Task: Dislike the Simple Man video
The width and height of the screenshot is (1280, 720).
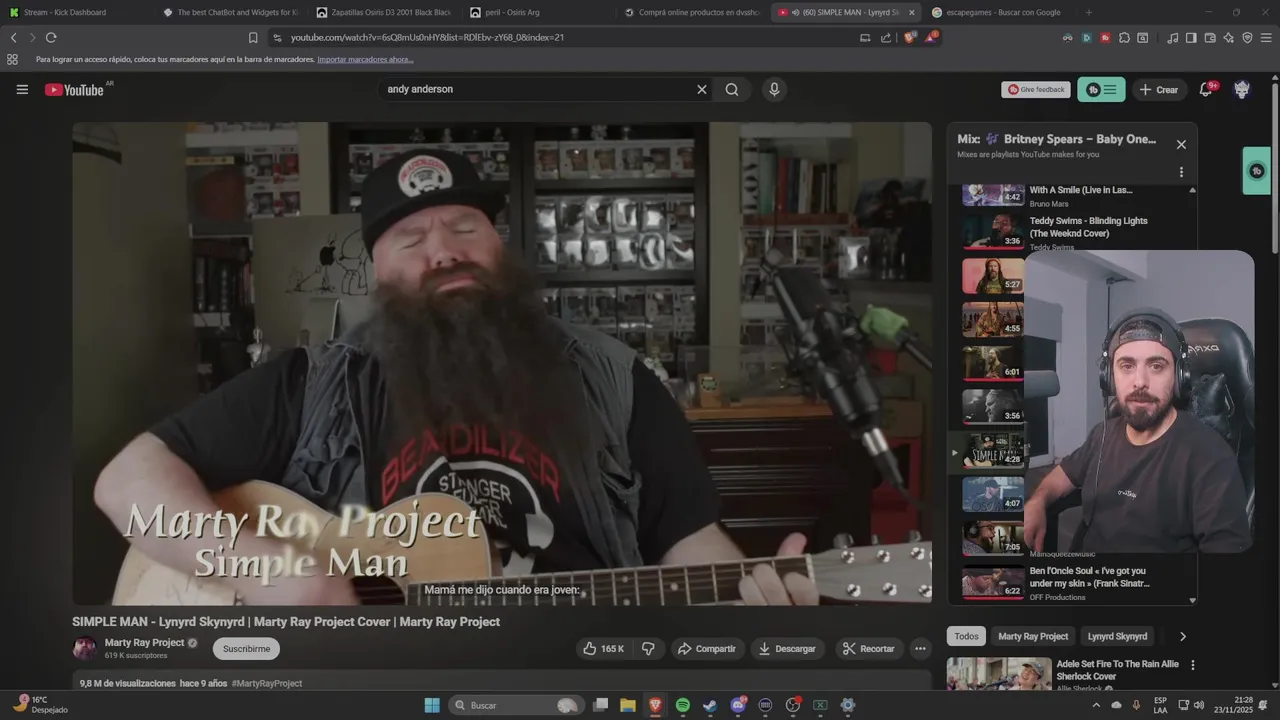Action: [648, 649]
